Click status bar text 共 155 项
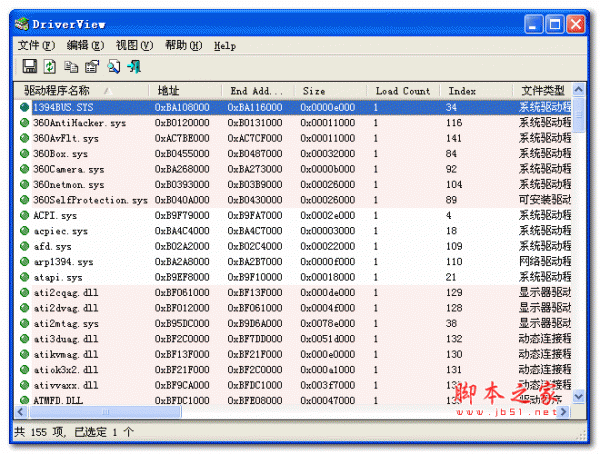Image resolution: width=600 pixels, height=454 pixels. tap(40, 432)
